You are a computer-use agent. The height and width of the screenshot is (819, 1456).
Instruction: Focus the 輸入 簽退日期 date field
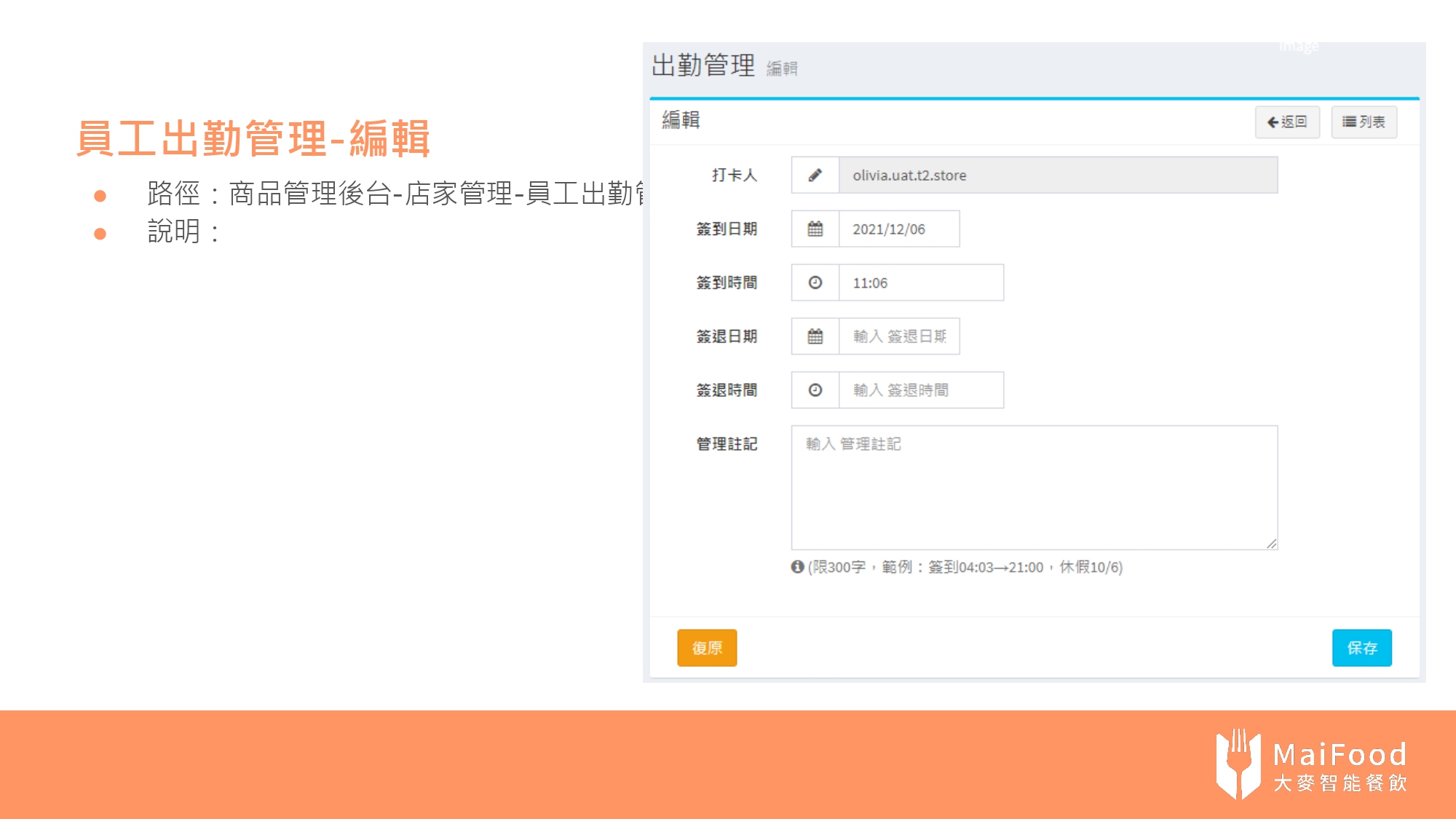[898, 336]
